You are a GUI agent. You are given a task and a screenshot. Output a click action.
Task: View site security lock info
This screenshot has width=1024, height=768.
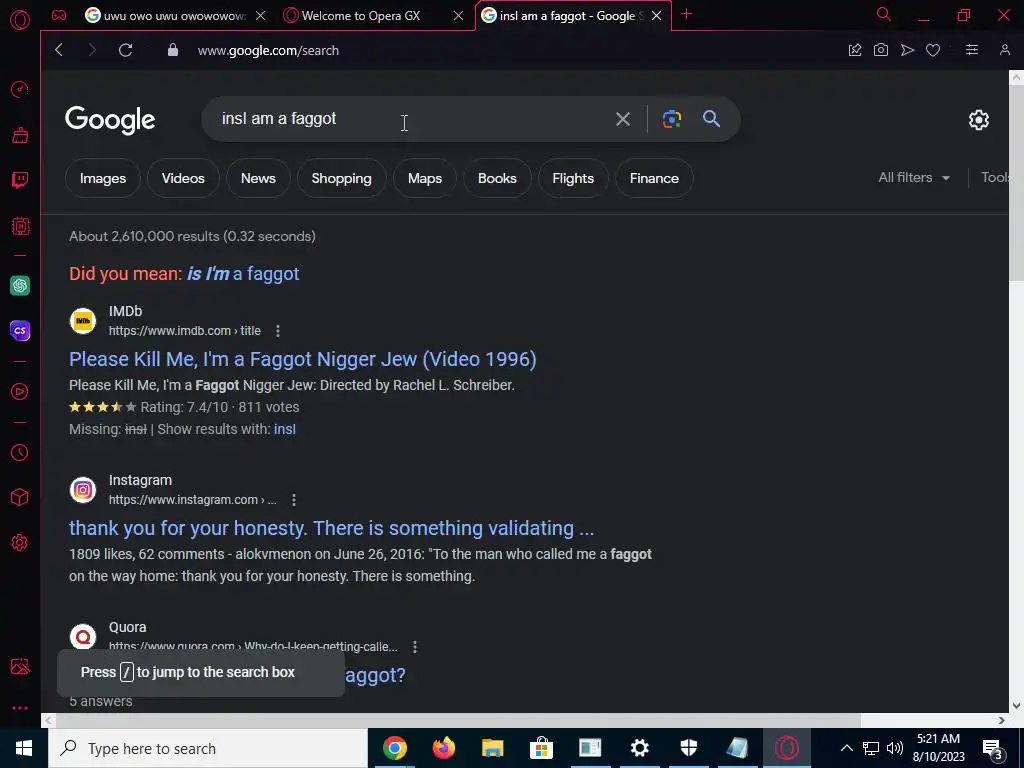[x=173, y=50]
